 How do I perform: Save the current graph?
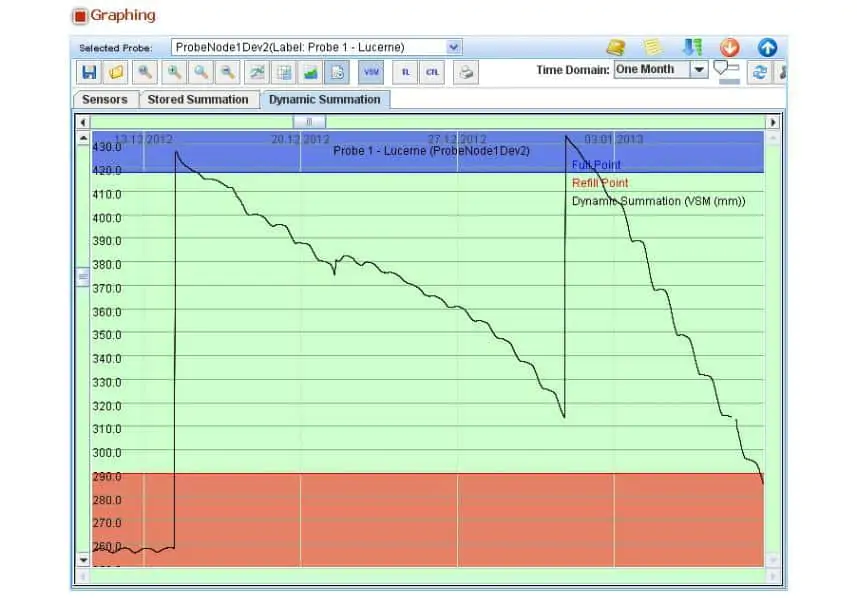click(90, 72)
